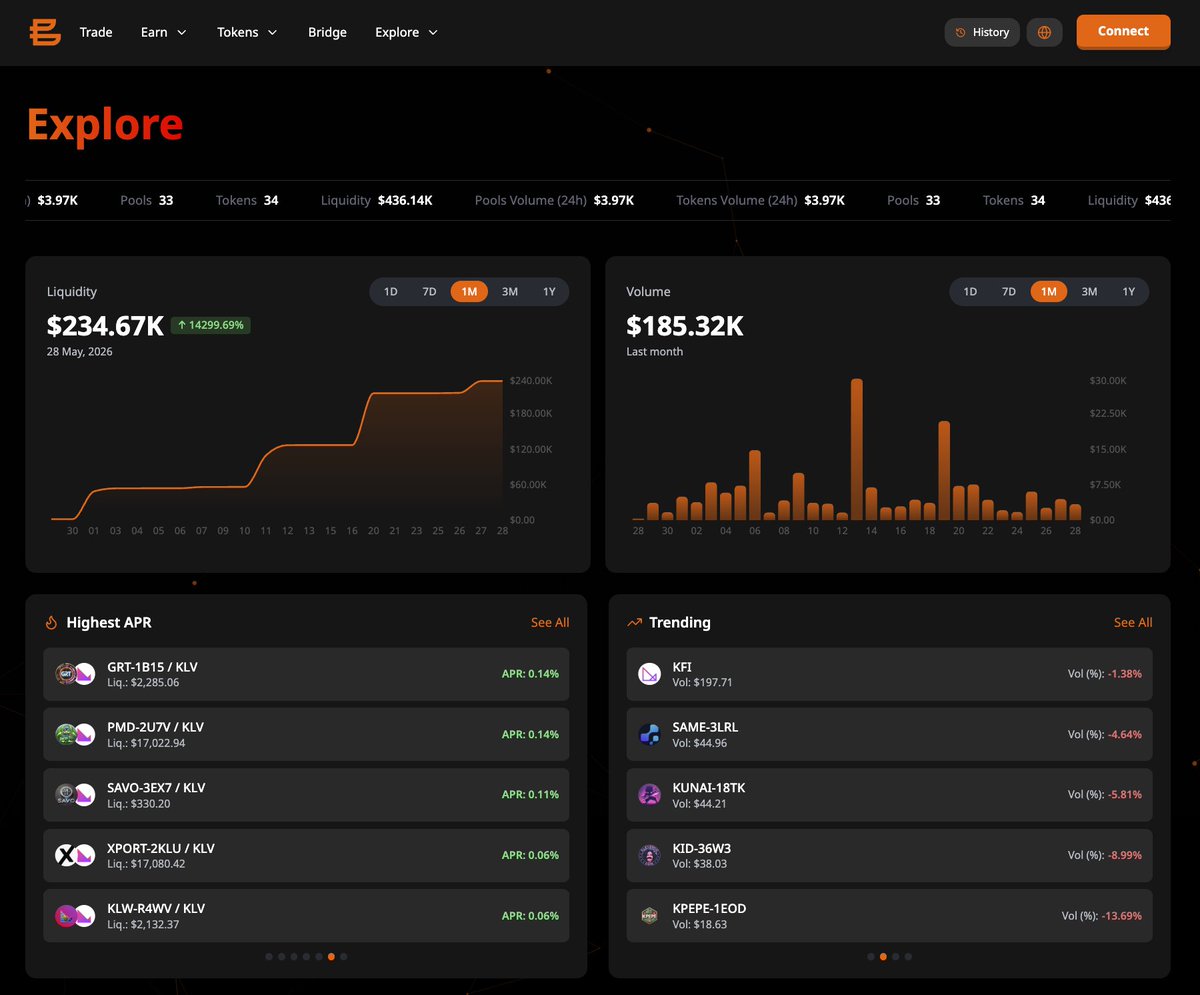Go to first page dot of Highest APR
Screen dimensions: 1200x995
[x=269, y=957]
